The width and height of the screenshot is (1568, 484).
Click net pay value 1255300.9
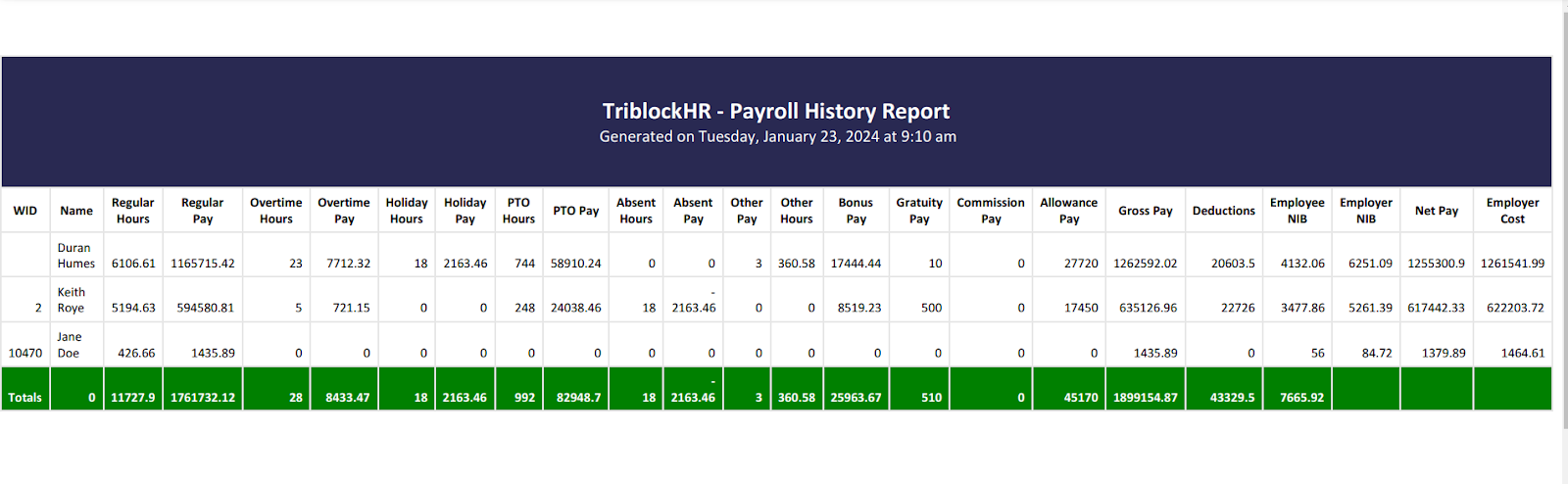(x=1437, y=264)
